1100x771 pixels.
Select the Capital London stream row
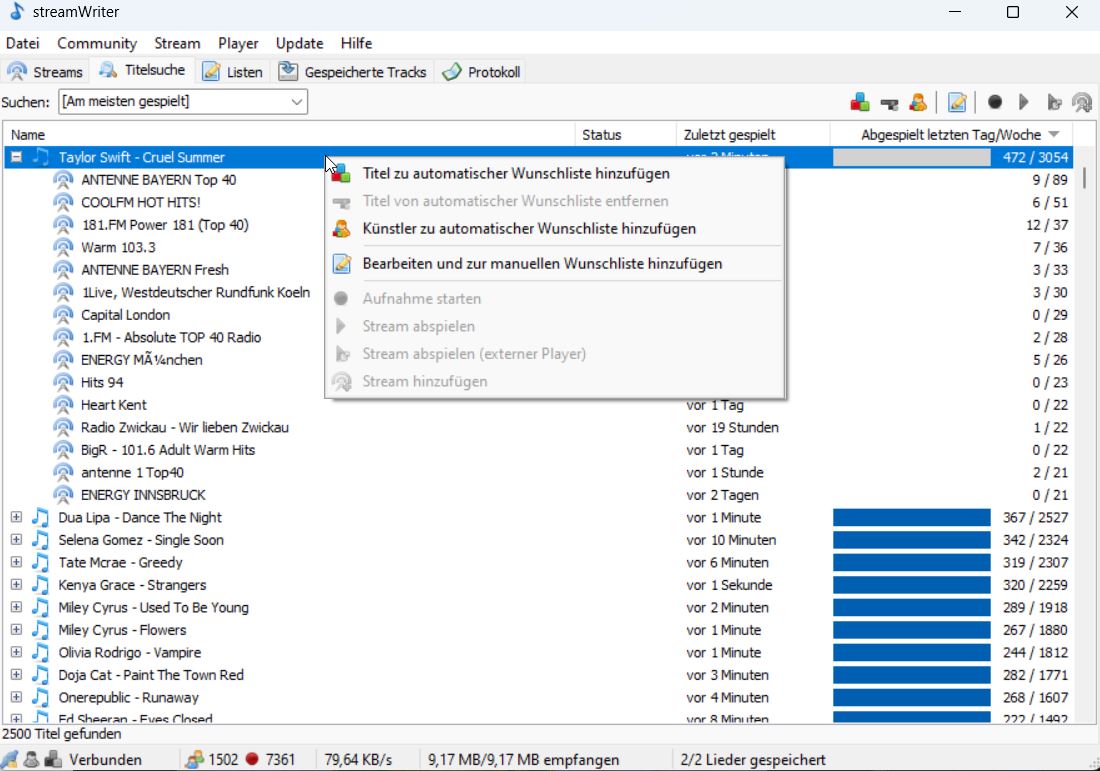(125, 315)
